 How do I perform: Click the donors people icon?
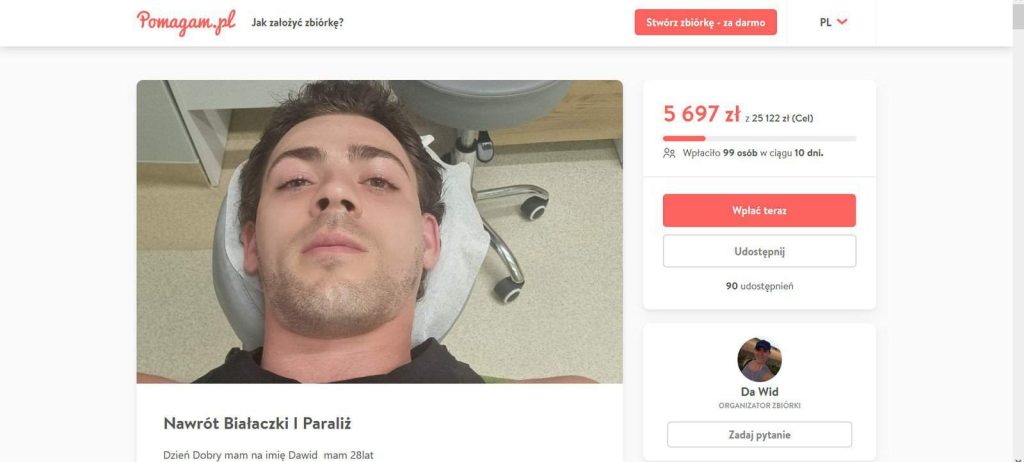pyautogui.click(x=669, y=153)
